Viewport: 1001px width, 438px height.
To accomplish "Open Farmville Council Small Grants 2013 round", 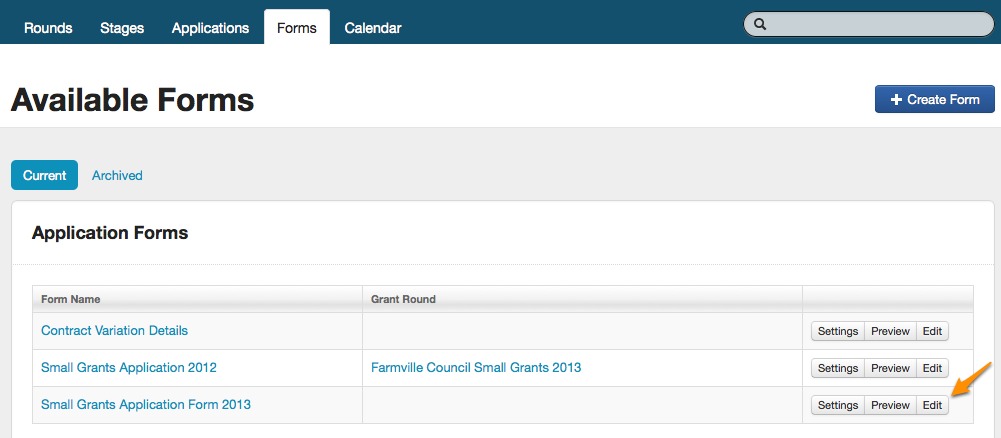I will [476, 367].
